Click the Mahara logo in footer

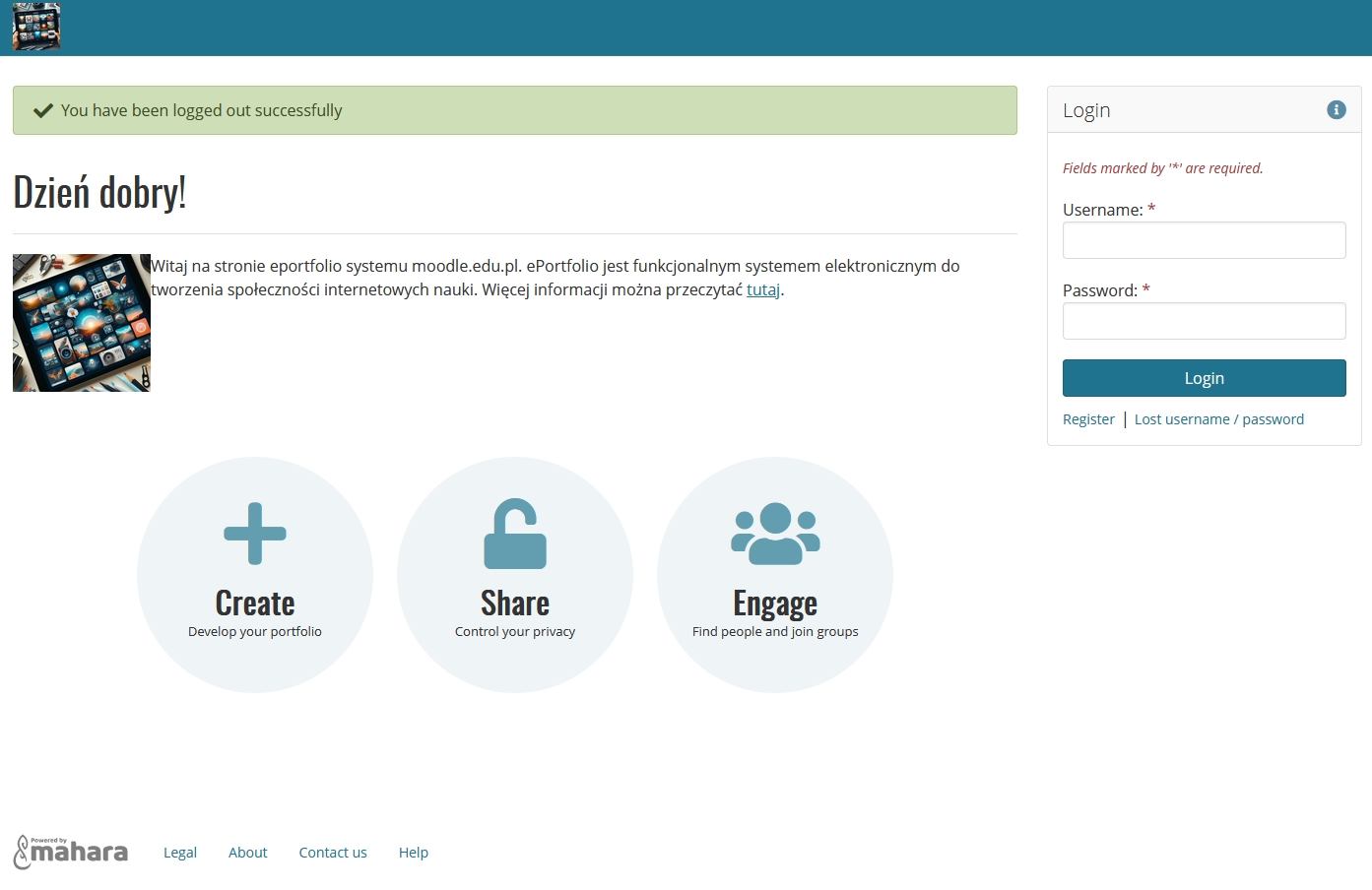[x=71, y=852]
